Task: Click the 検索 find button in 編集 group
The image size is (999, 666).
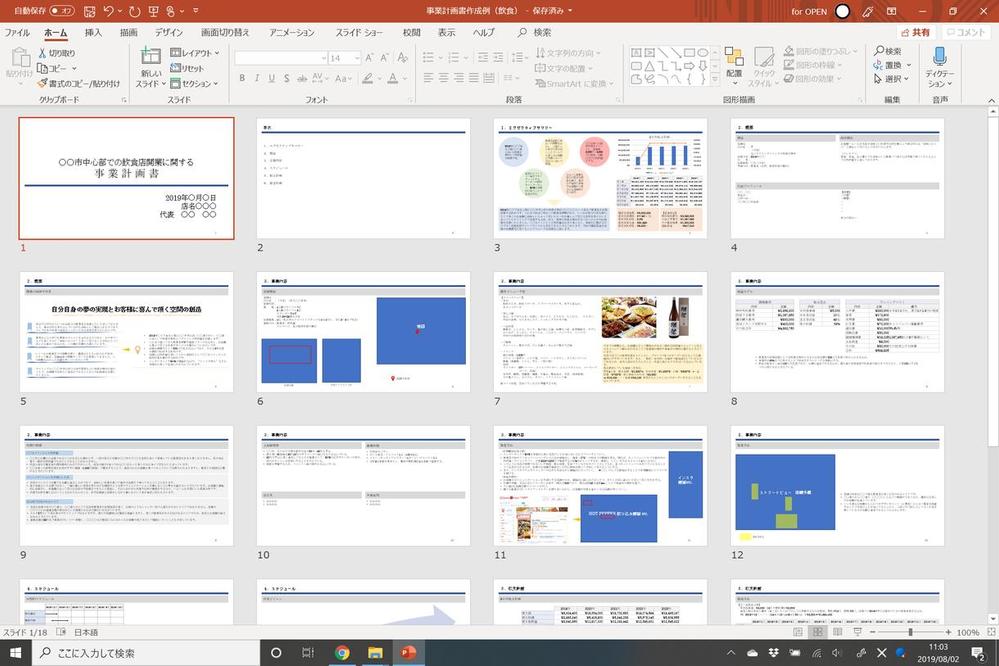Action: pos(888,51)
